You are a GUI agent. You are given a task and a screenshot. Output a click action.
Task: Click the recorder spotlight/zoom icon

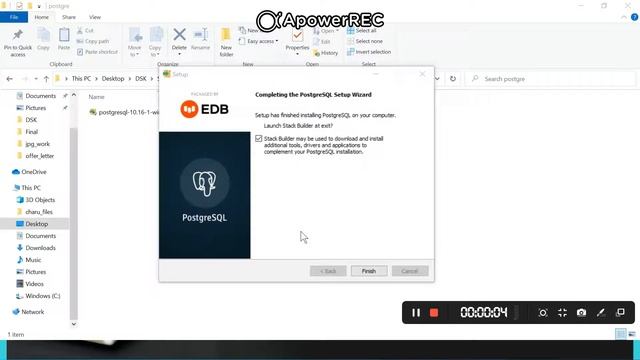[543, 313]
